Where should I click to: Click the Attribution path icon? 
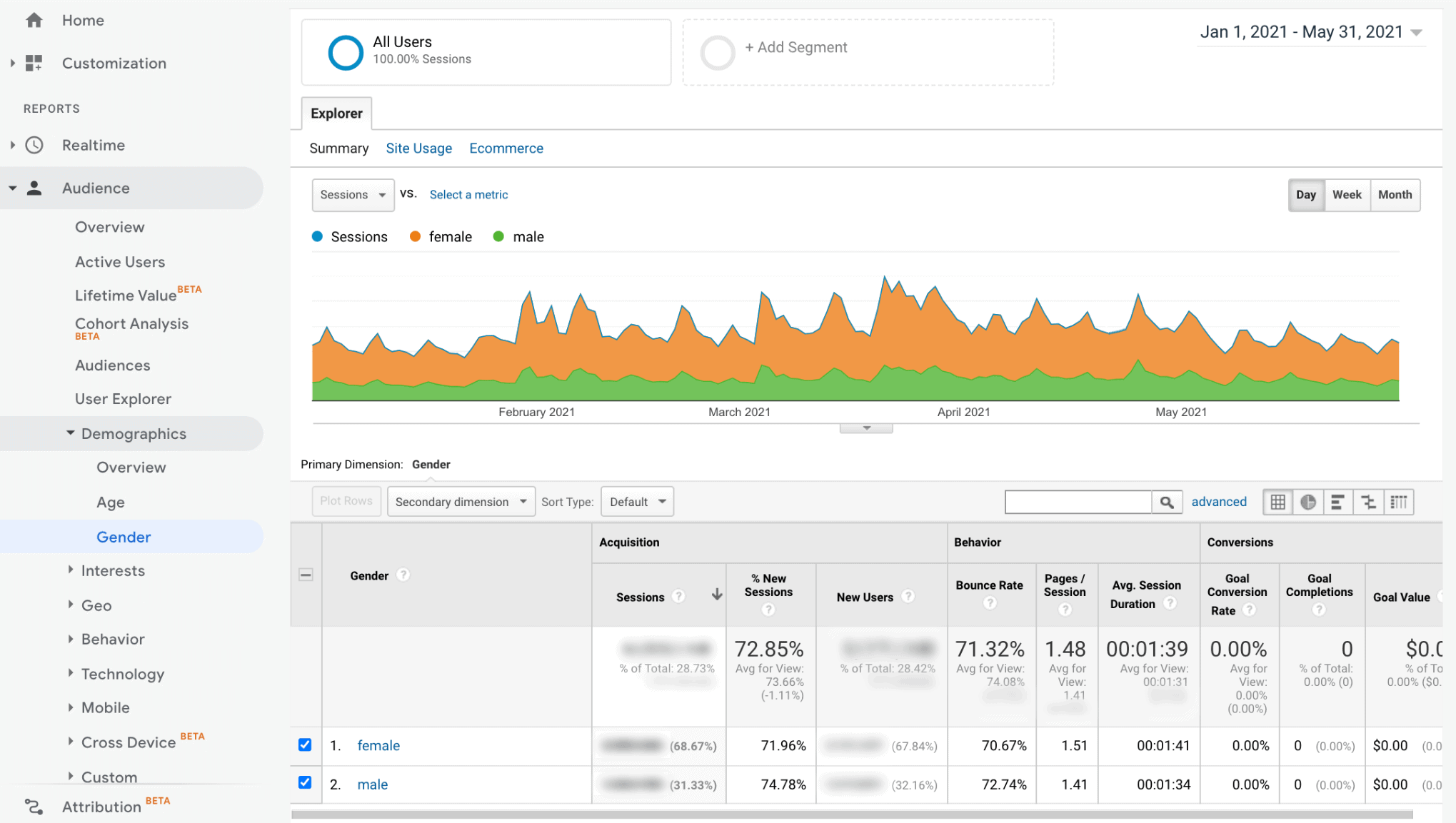coord(34,807)
